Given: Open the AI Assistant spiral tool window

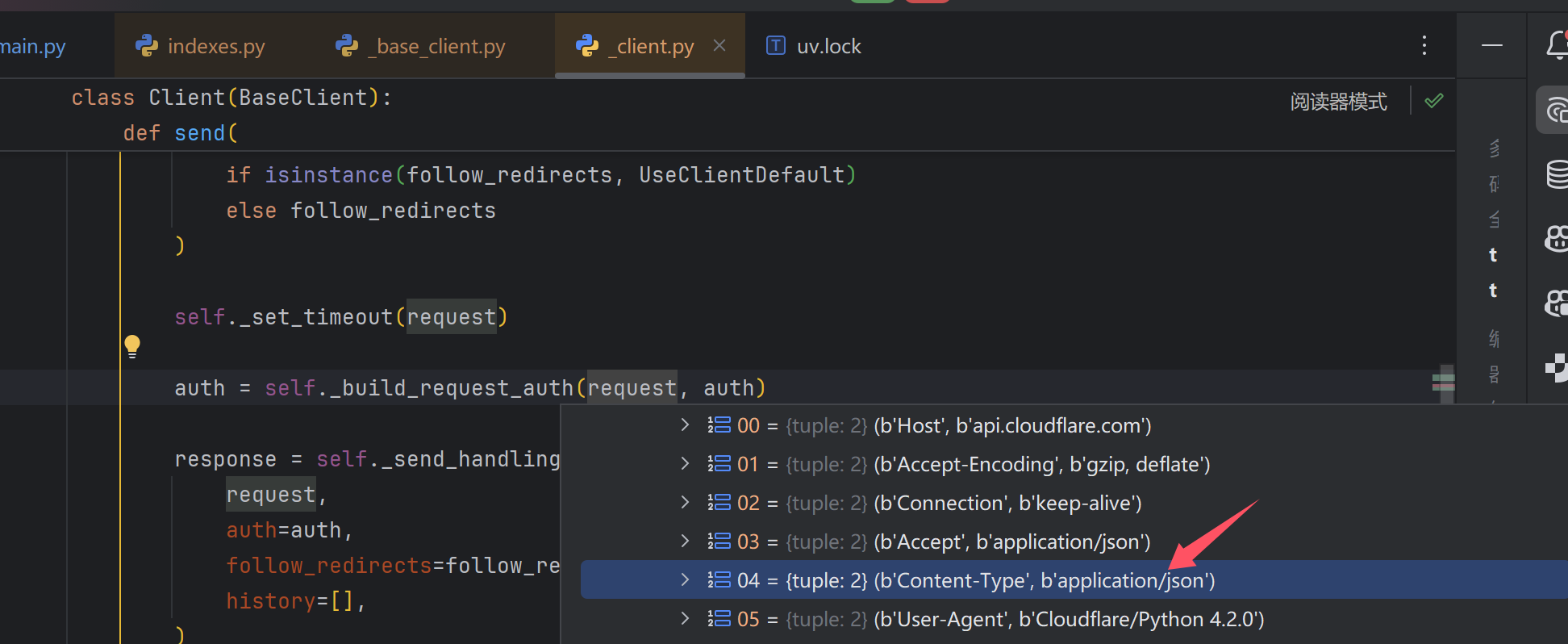Looking at the screenshot, I should coord(1557,110).
